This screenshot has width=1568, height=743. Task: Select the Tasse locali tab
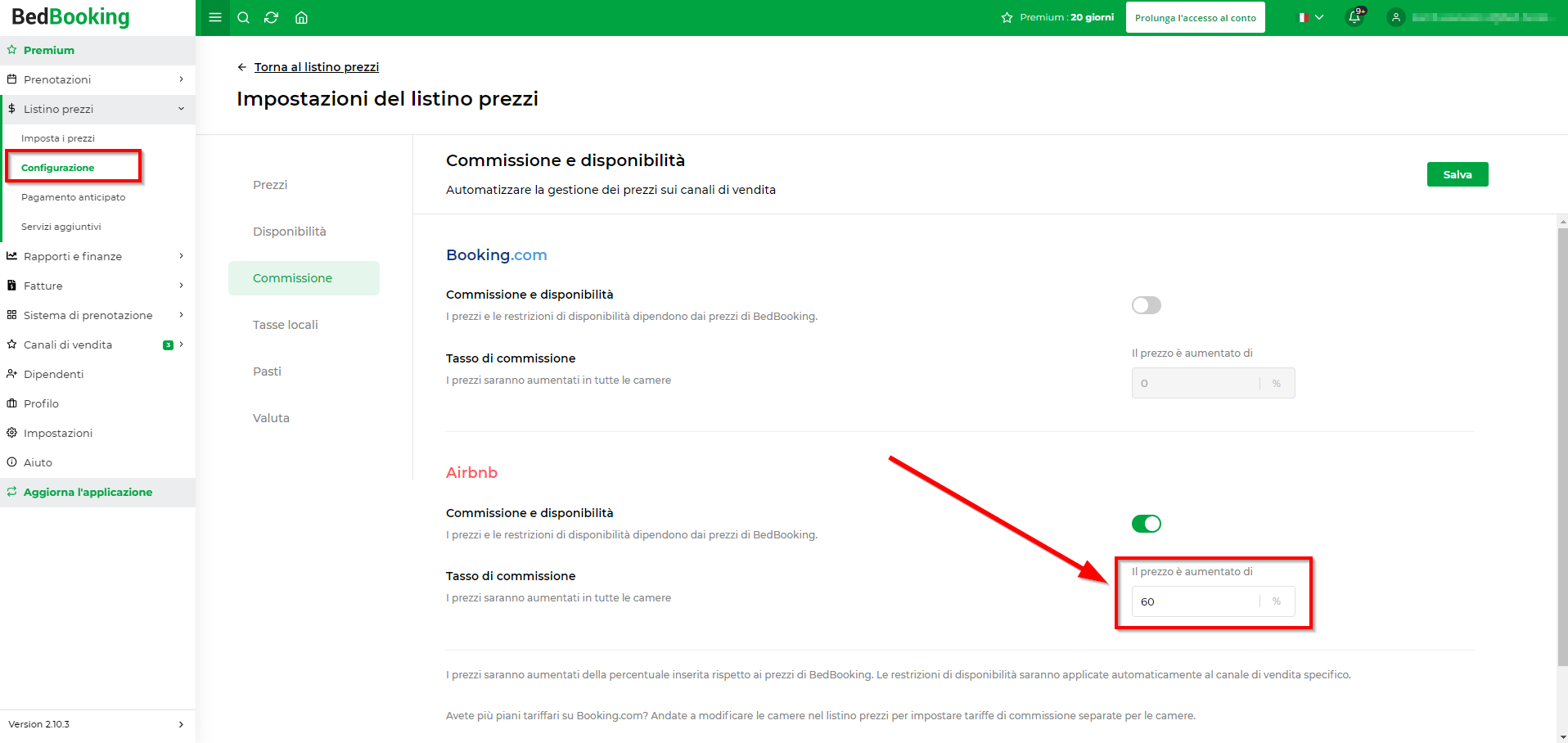(286, 325)
